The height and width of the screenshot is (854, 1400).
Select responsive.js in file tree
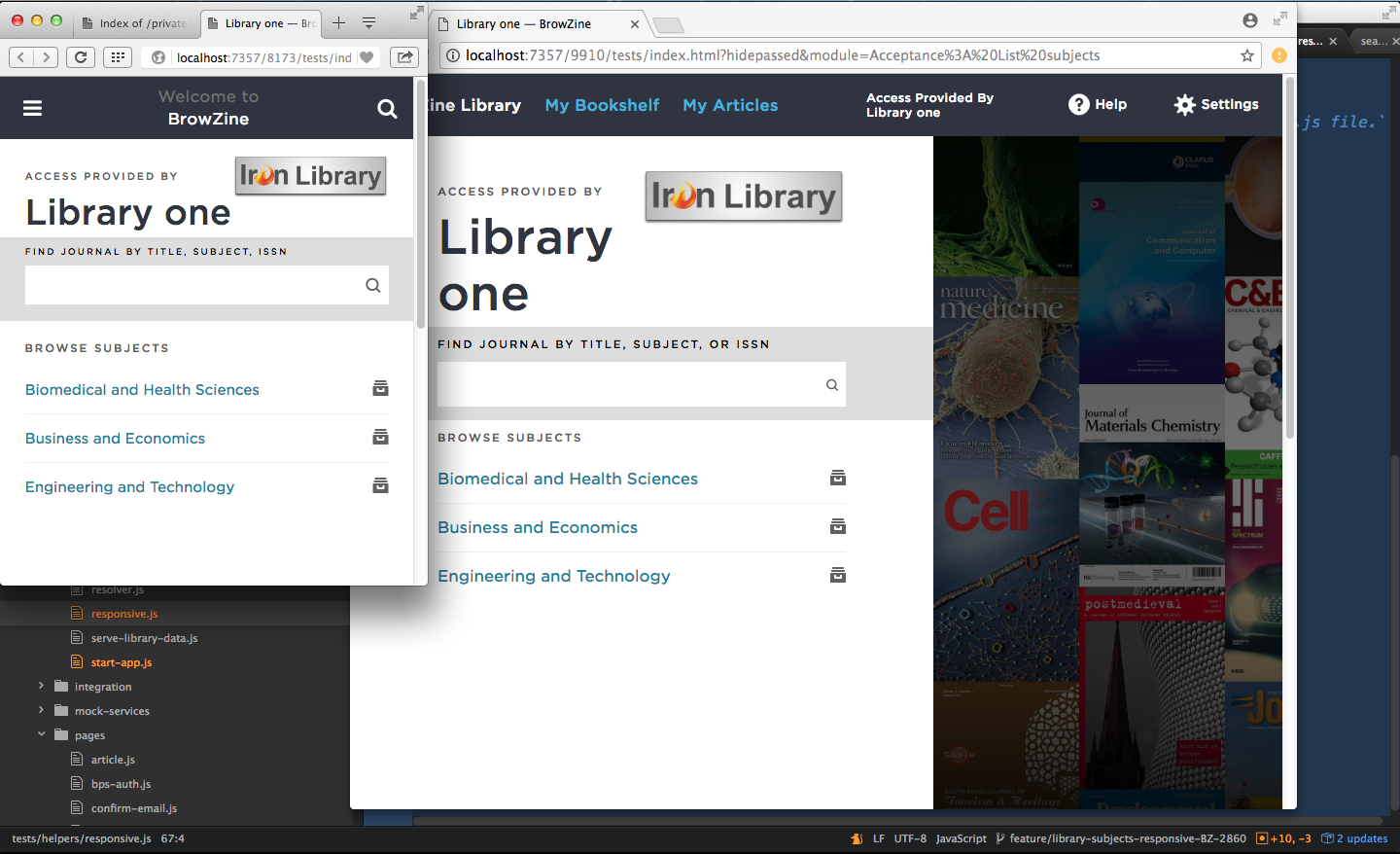tap(124, 614)
